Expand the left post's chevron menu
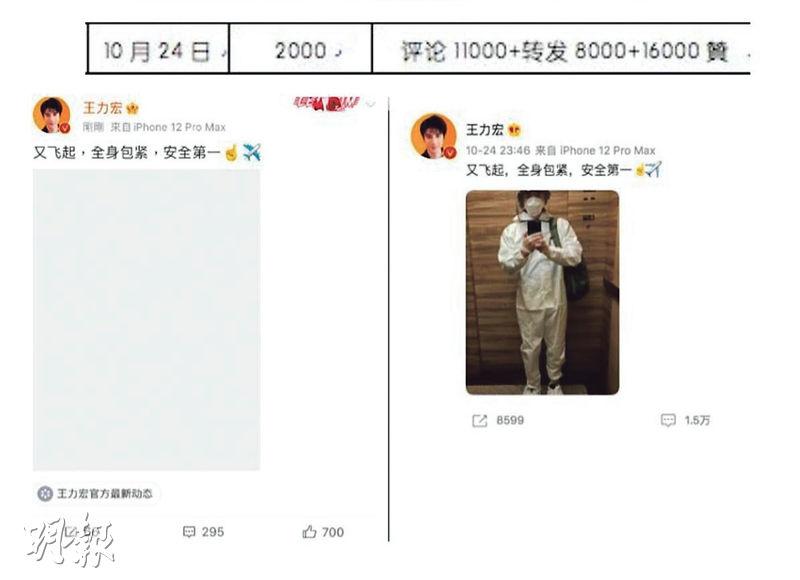The width and height of the screenshot is (800, 580). click(371, 104)
